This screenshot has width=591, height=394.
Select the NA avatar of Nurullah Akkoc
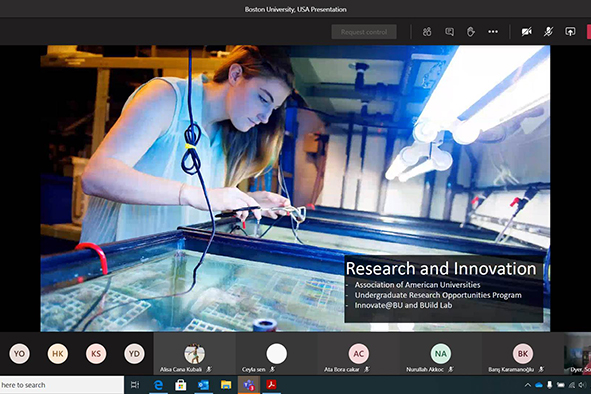tap(441, 354)
